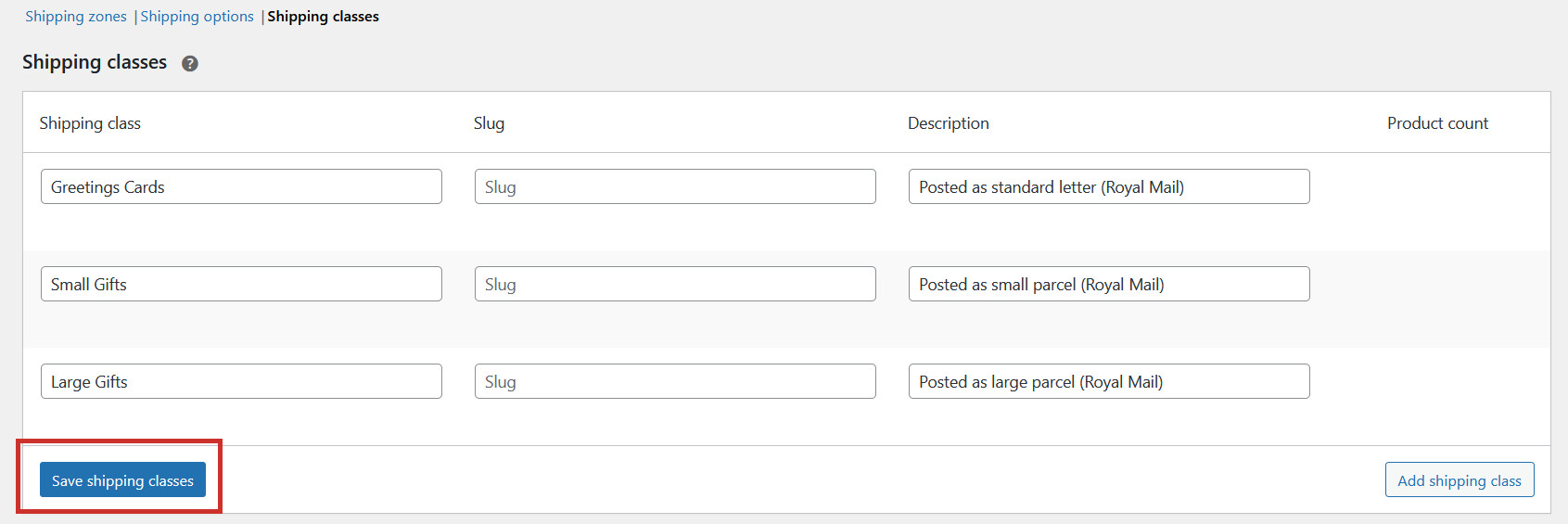Click the Description column header
This screenshot has width=1568, height=524.
tap(948, 123)
